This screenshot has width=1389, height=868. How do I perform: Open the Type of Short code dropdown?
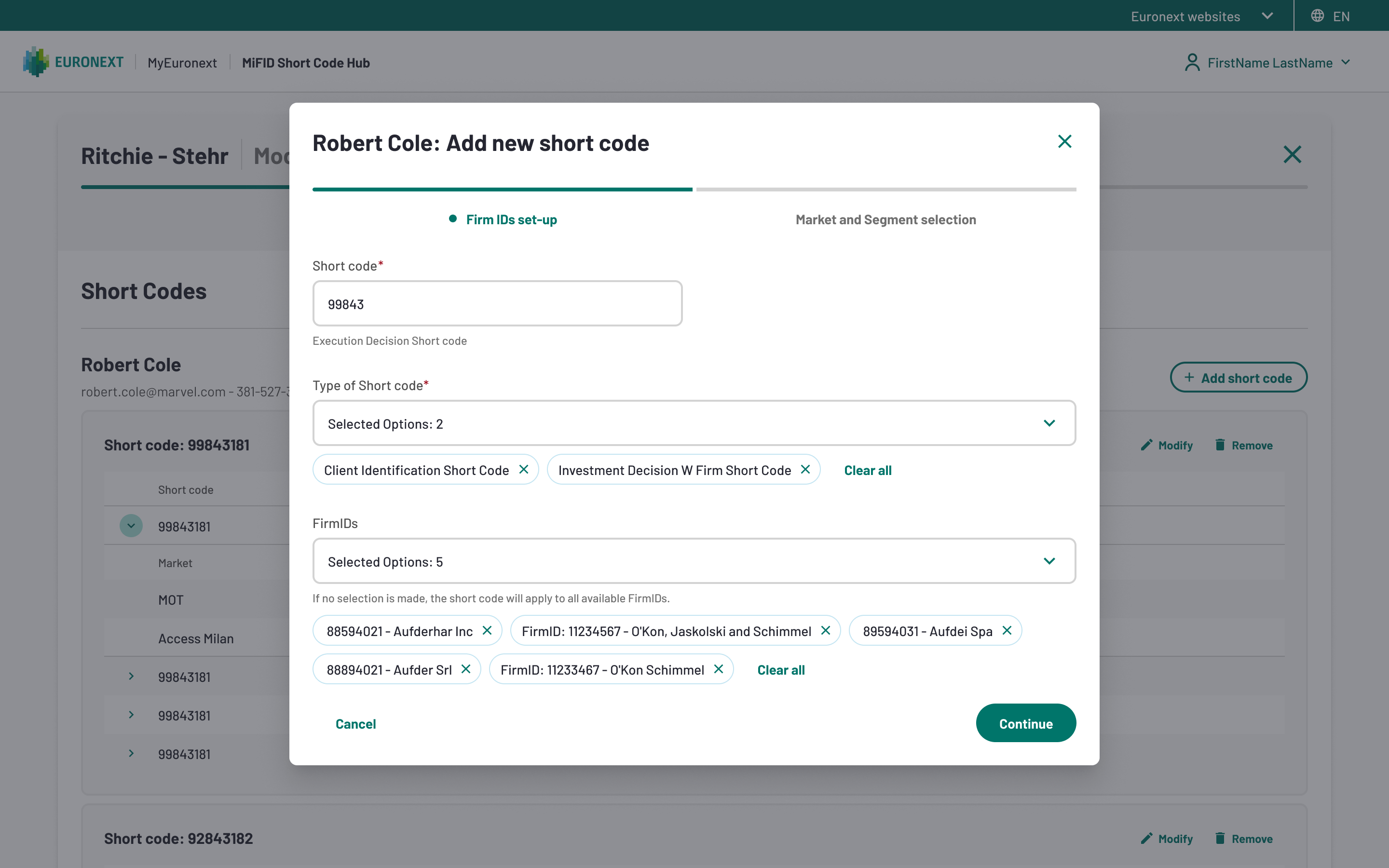pyautogui.click(x=694, y=424)
